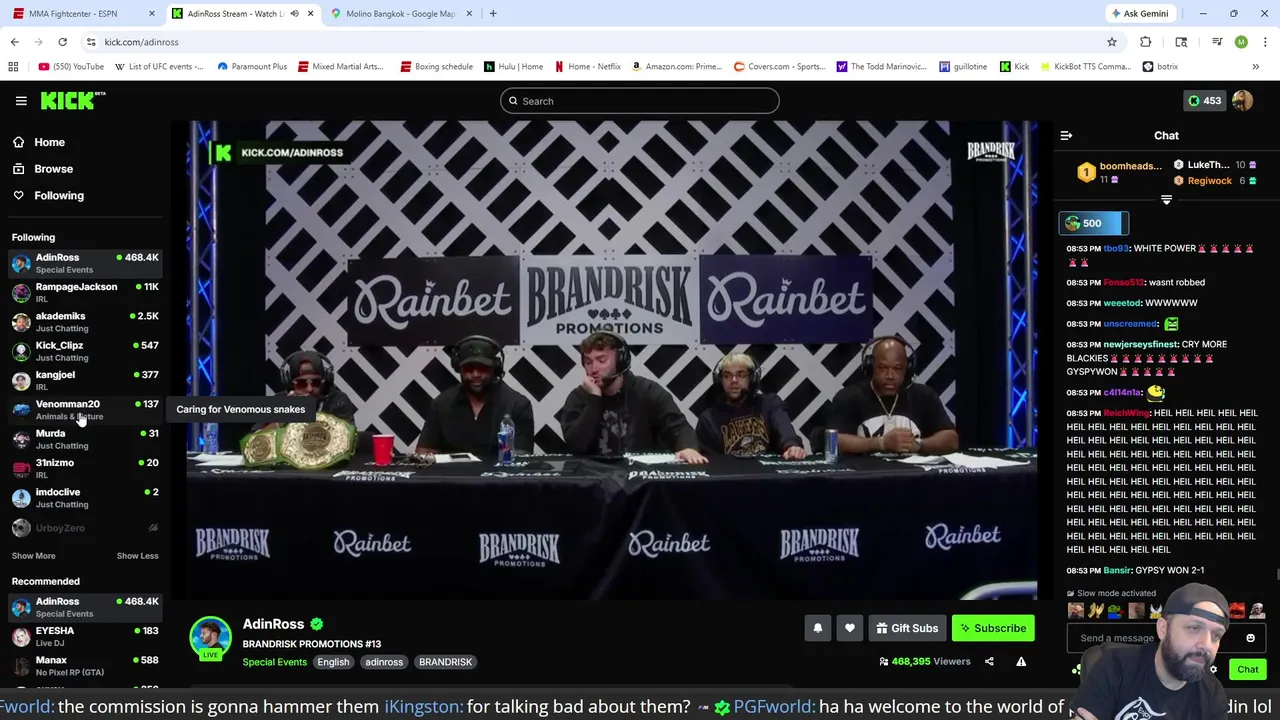
Task: Show more bookmarks chevron
Action: click(x=1255, y=67)
